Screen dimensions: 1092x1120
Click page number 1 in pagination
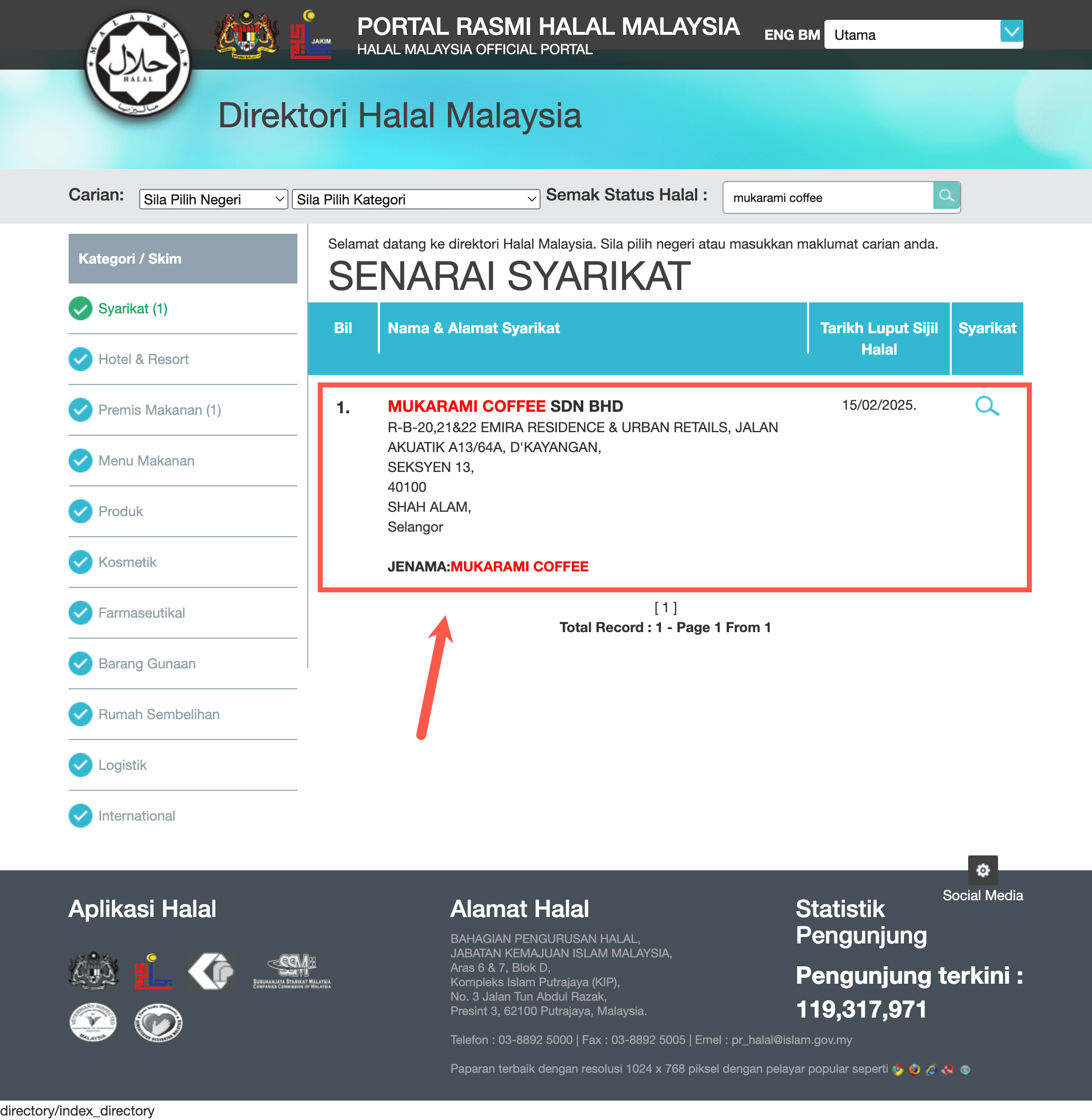click(x=665, y=607)
